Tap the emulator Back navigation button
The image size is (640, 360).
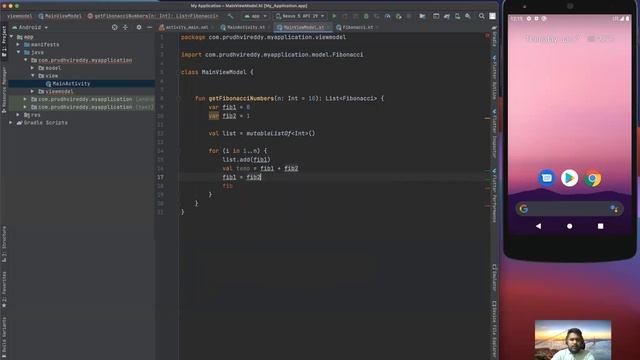(538, 226)
